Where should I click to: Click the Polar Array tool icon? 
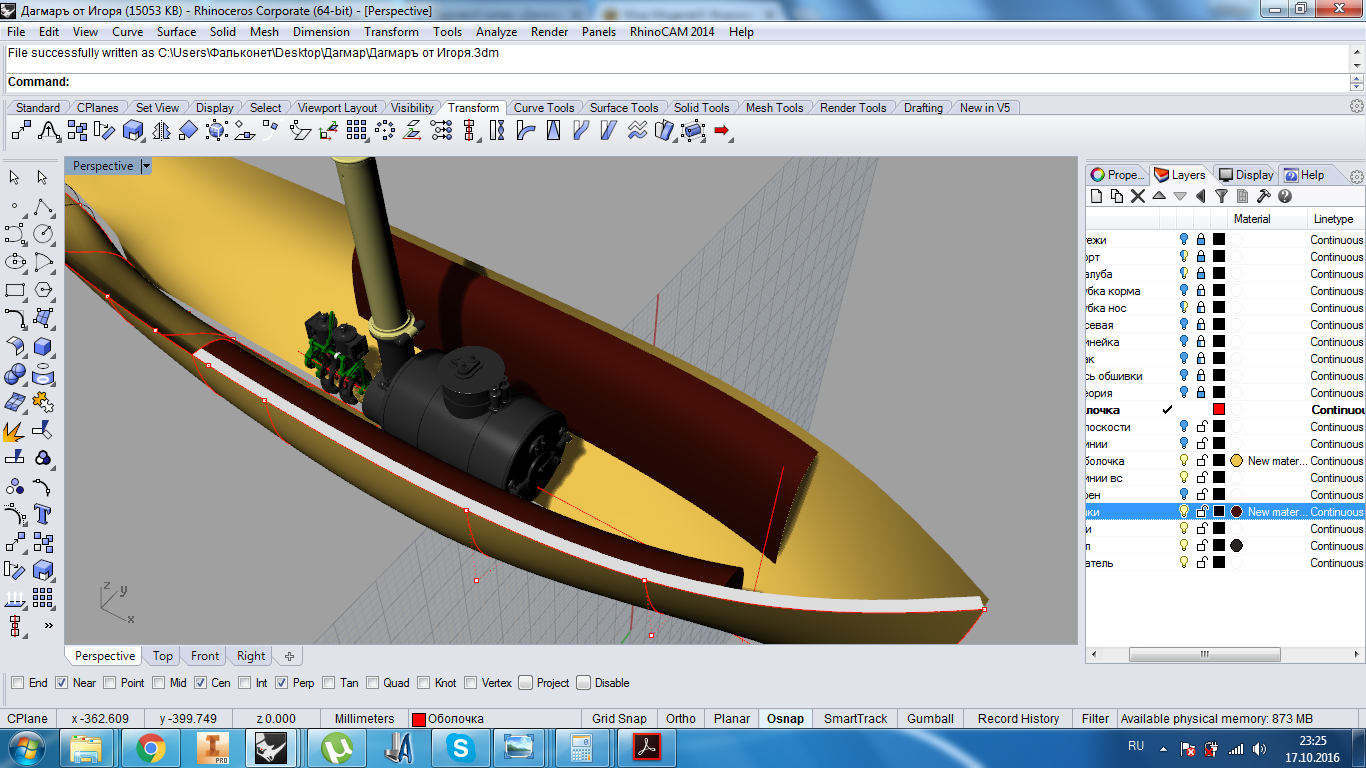pyautogui.click(x=385, y=130)
